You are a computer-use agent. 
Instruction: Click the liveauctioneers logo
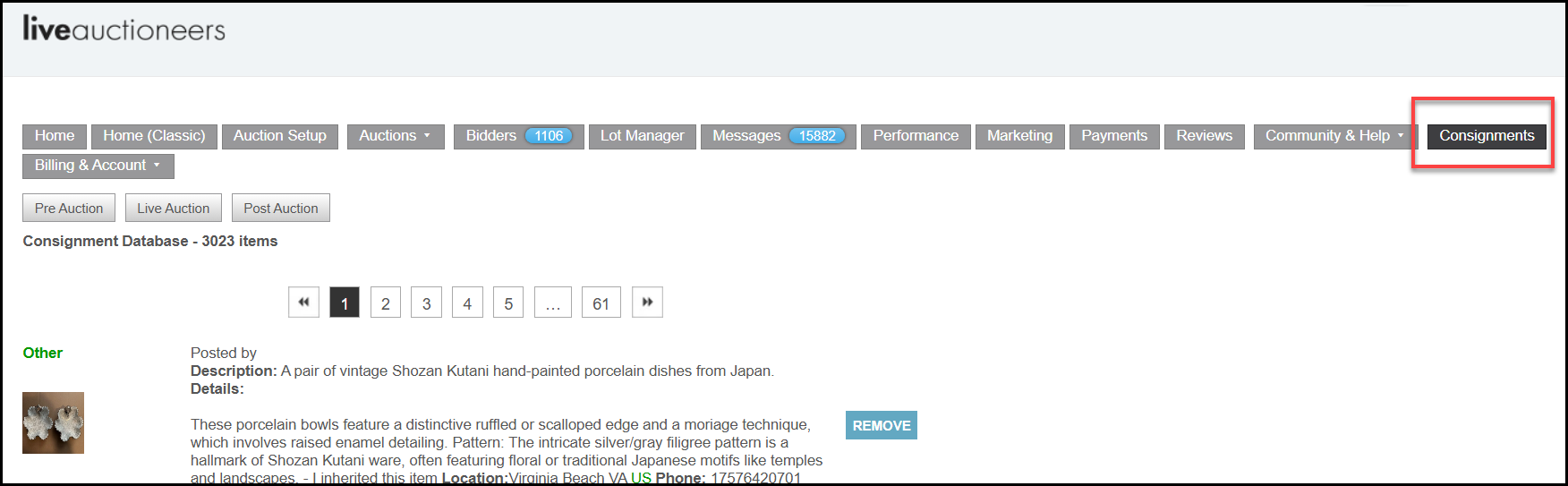(x=124, y=30)
